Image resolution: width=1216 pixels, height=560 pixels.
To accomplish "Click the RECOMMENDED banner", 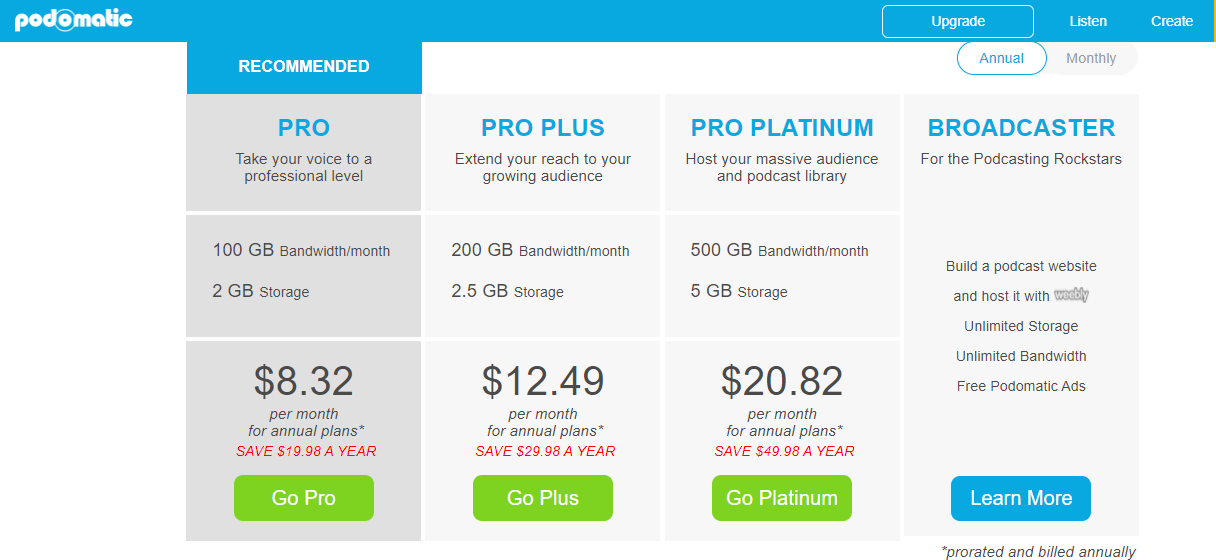I will click(x=304, y=67).
